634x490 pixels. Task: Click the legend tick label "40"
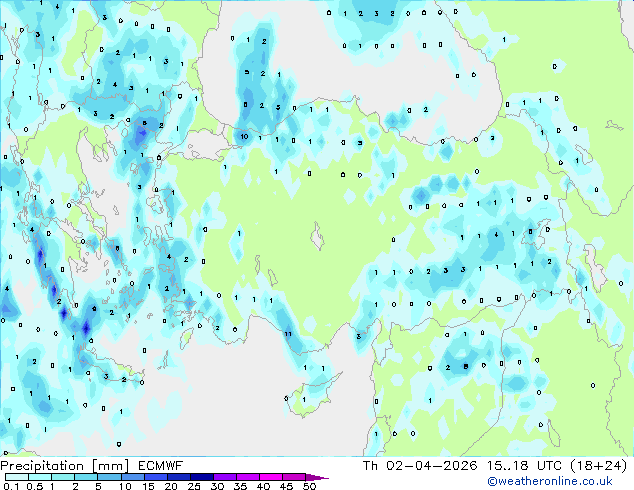263,486
